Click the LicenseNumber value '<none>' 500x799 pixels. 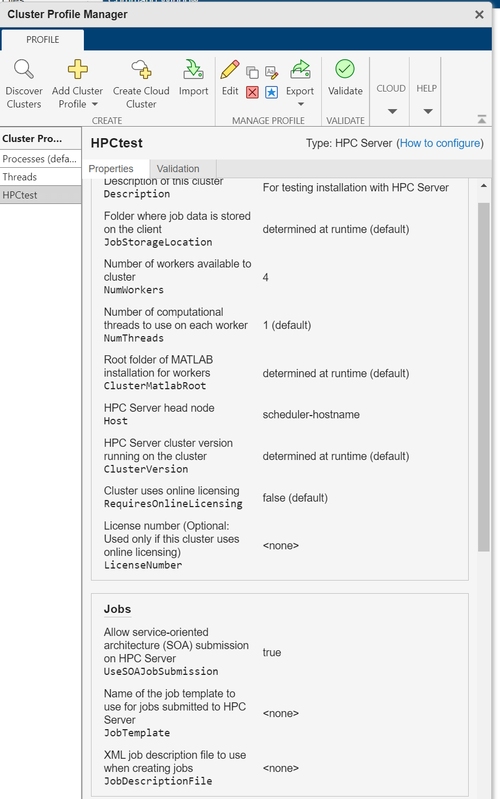point(281,545)
